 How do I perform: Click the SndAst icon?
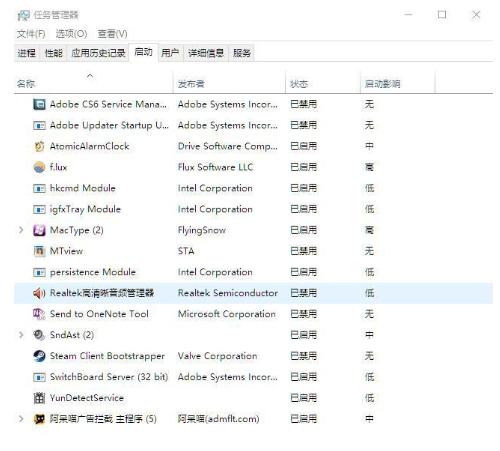pyautogui.click(x=39, y=335)
